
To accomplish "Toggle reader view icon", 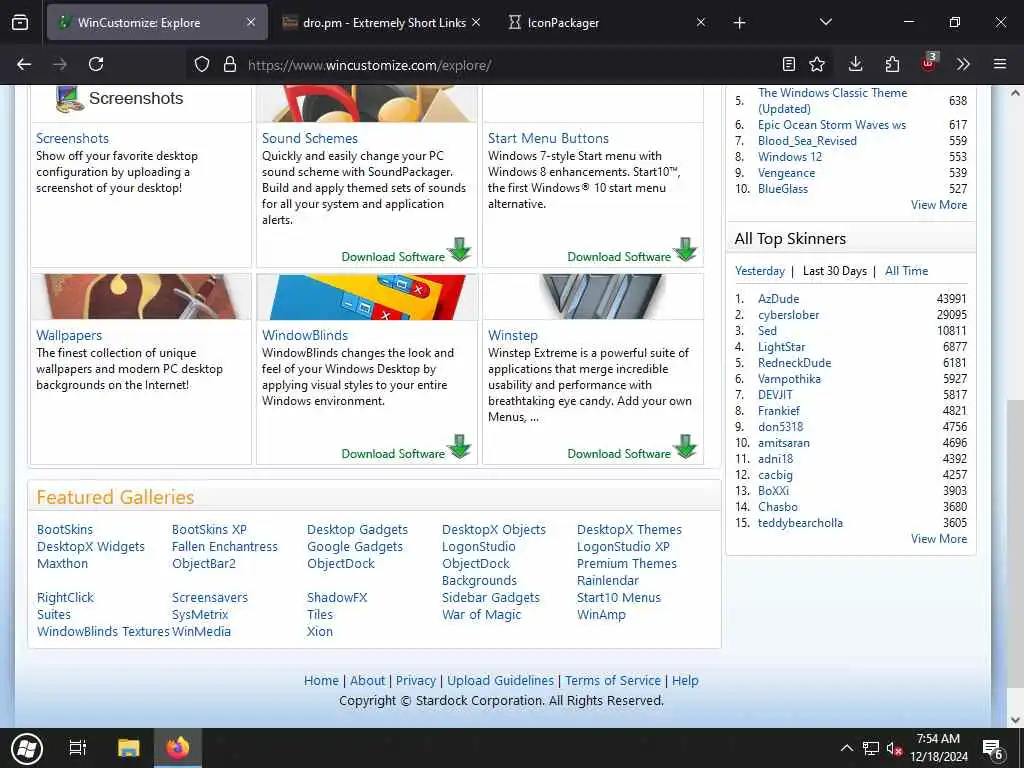I will coord(789,64).
